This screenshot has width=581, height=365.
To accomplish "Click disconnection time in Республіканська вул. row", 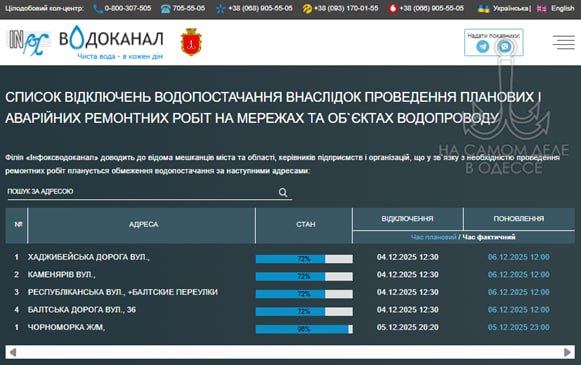I will [x=408, y=292].
